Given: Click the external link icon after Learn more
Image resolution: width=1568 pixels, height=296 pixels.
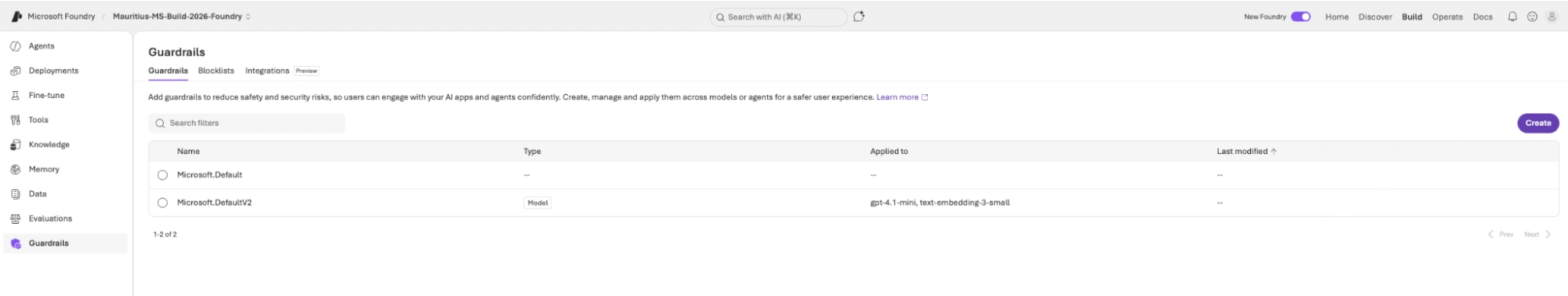Looking at the screenshot, I should (x=925, y=97).
